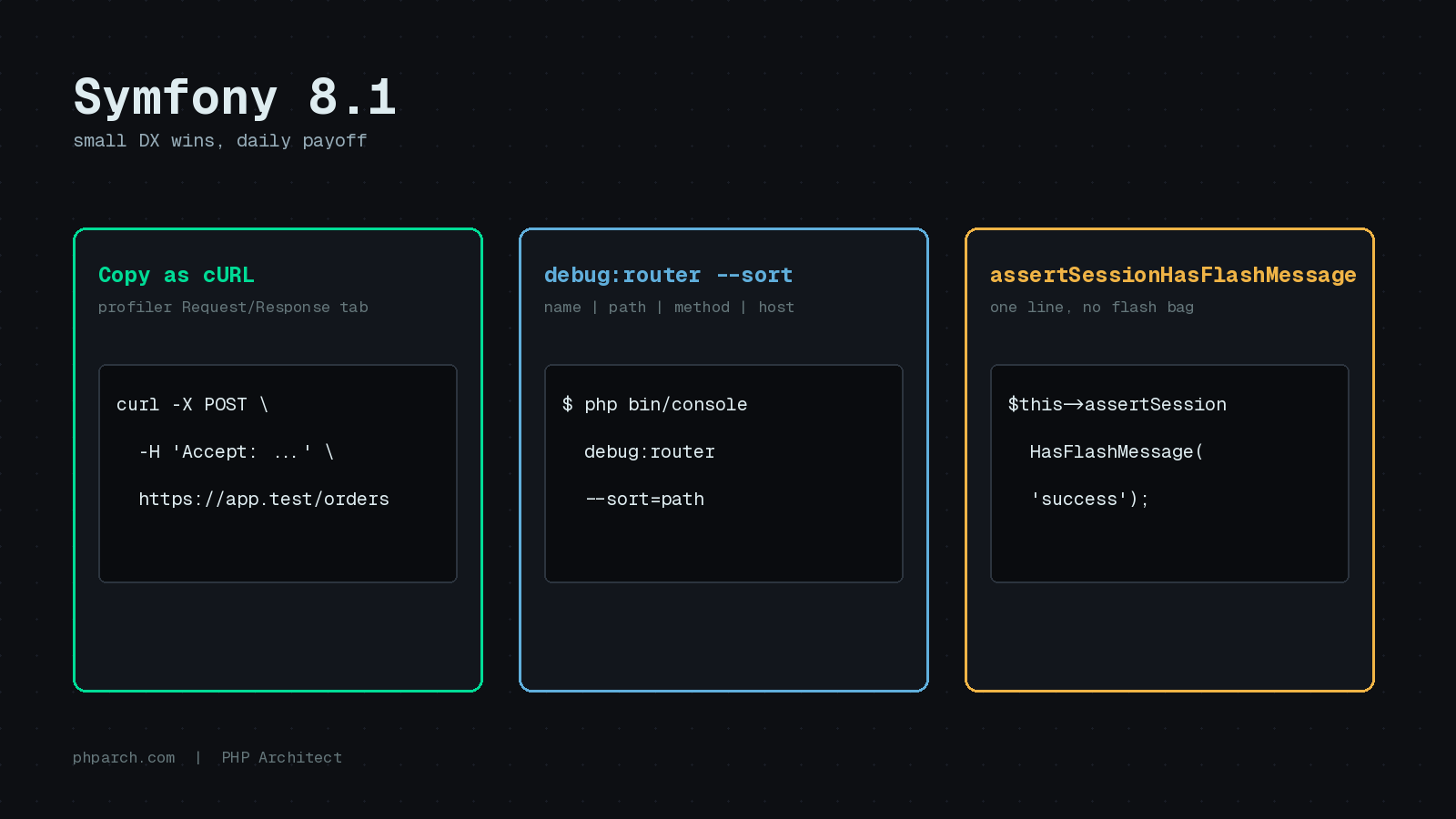Screen dimensions: 1456x819
Task: Click footer text 'phparch.com'
Action: click(124, 758)
